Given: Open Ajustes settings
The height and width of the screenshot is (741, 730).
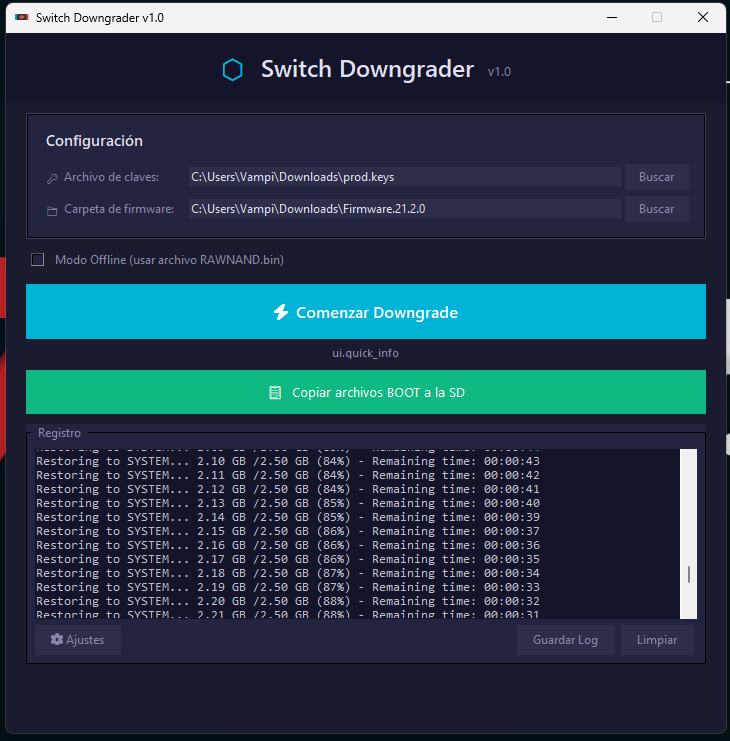Looking at the screenshot, I should (x=78, y=640).
